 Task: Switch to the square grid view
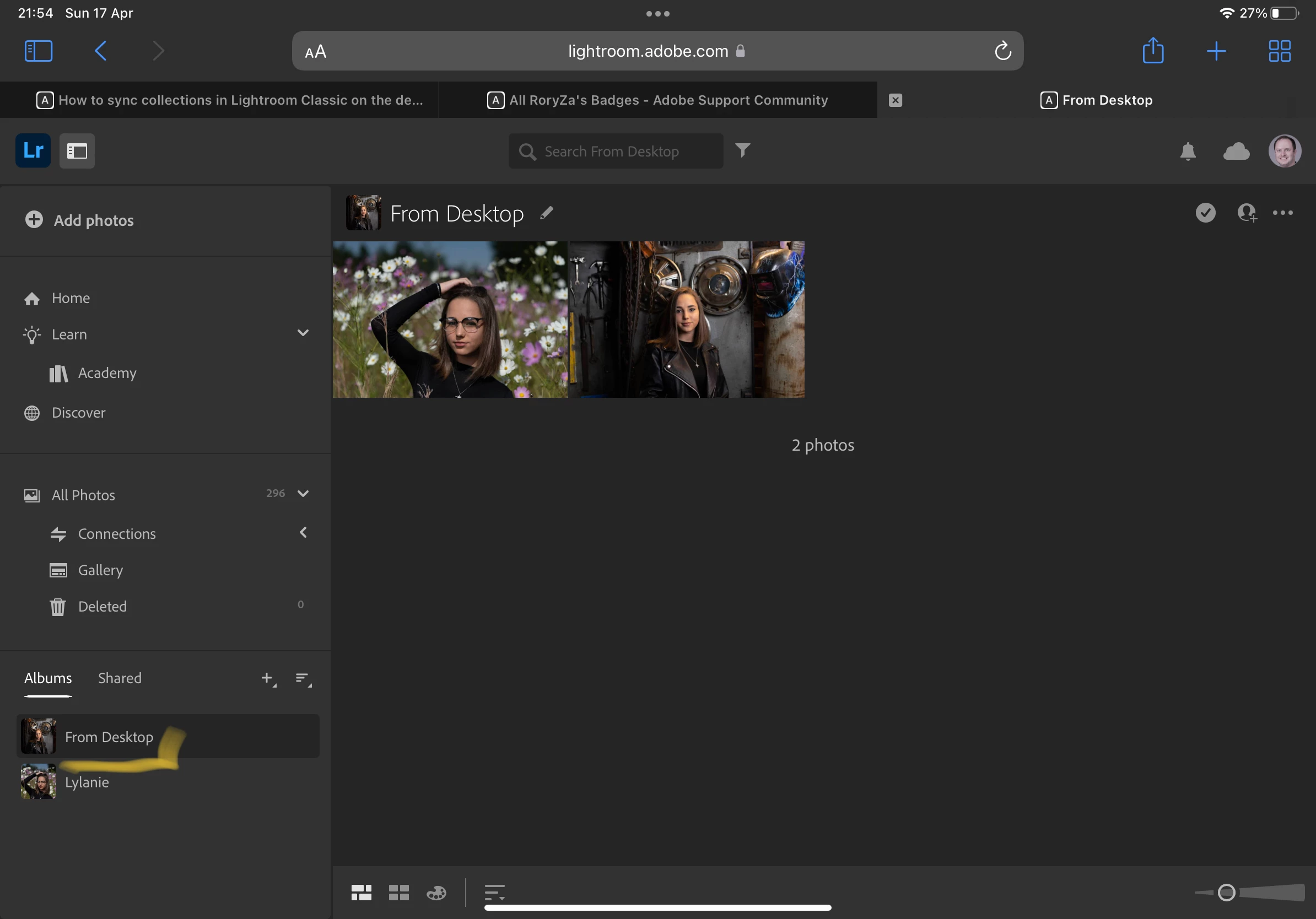pos(398,892)
